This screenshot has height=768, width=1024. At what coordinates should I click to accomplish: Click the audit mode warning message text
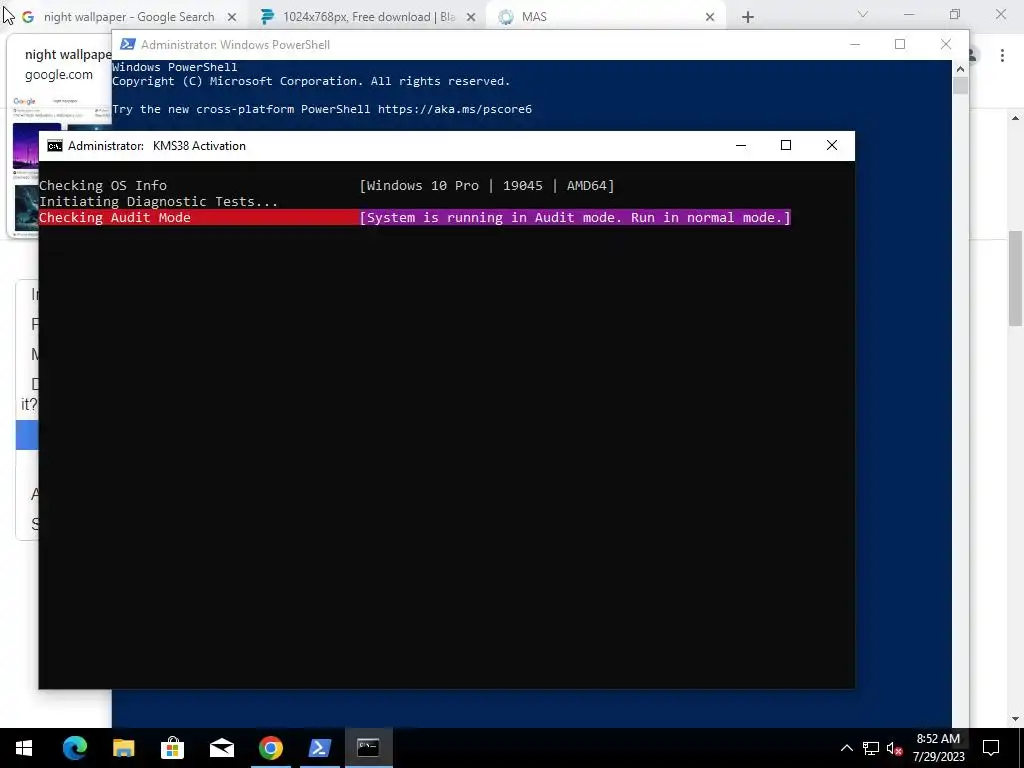point(575,217)
